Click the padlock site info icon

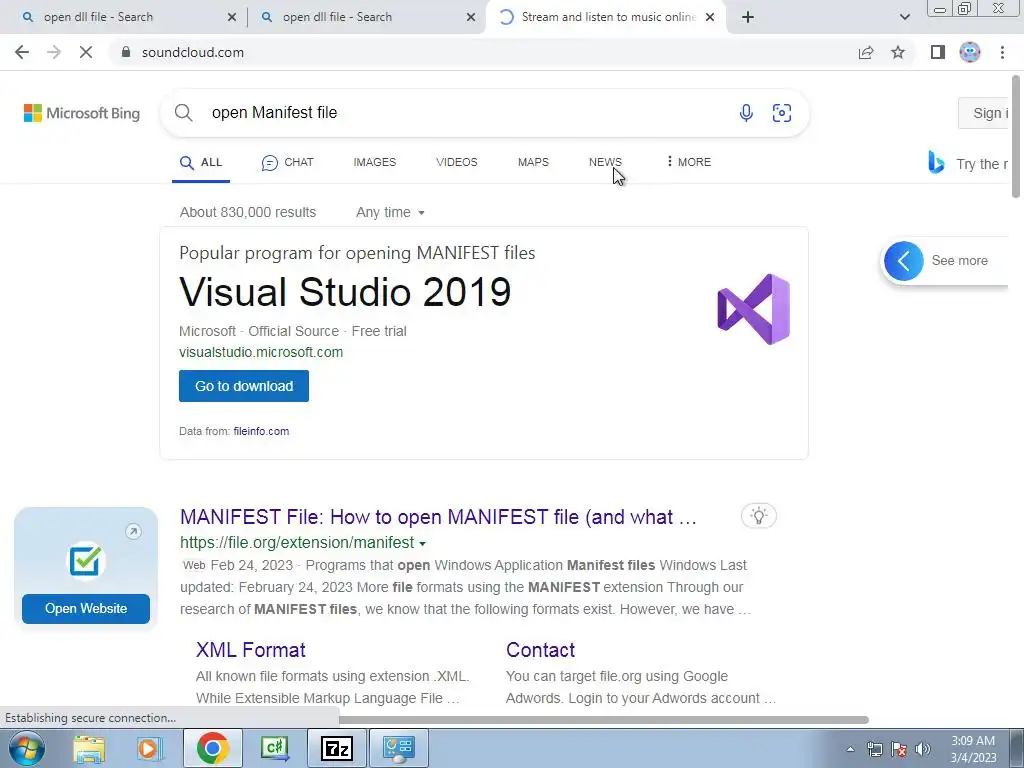(126, 52)
